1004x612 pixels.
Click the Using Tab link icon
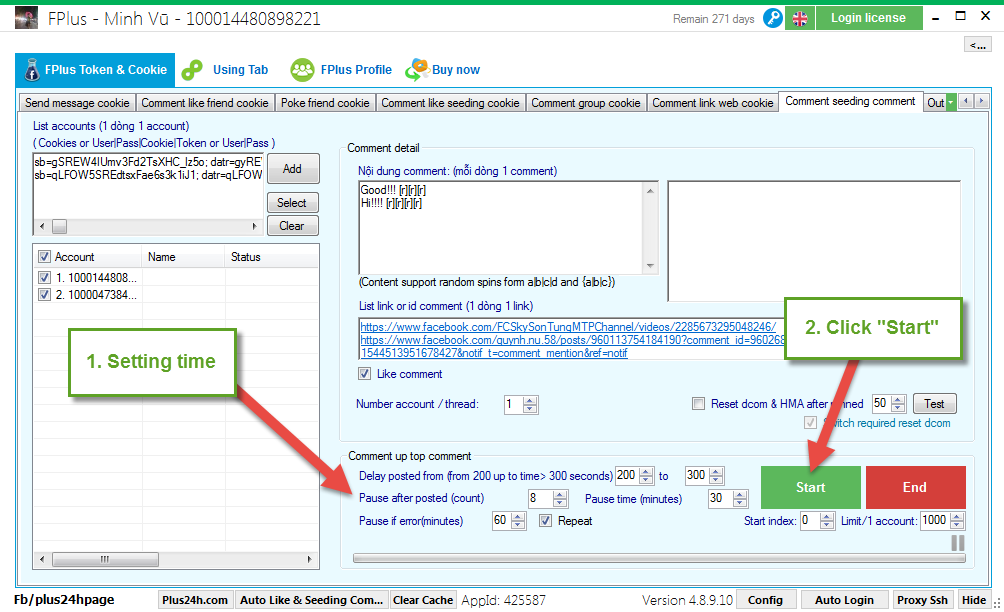click(x=192, y=70)
